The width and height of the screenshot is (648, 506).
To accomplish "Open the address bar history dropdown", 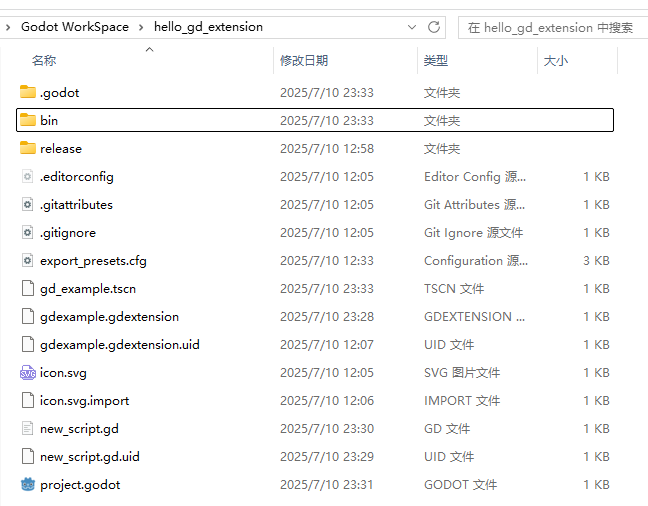I will click(x=412, y=27).
